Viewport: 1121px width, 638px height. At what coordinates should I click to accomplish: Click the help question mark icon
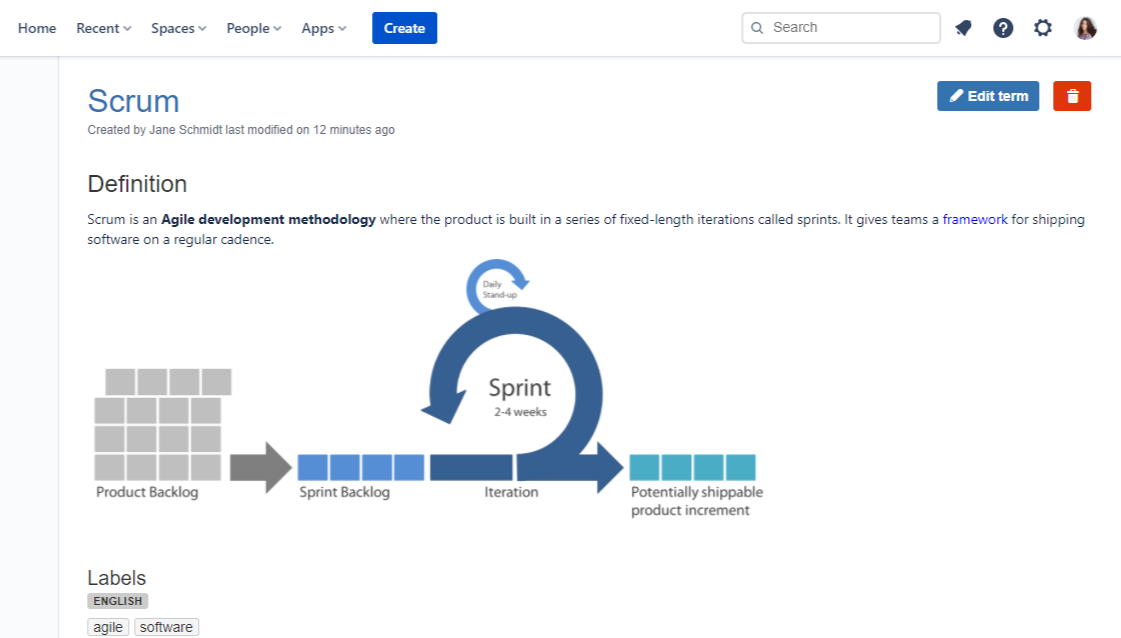click(x=1003, y=28)
